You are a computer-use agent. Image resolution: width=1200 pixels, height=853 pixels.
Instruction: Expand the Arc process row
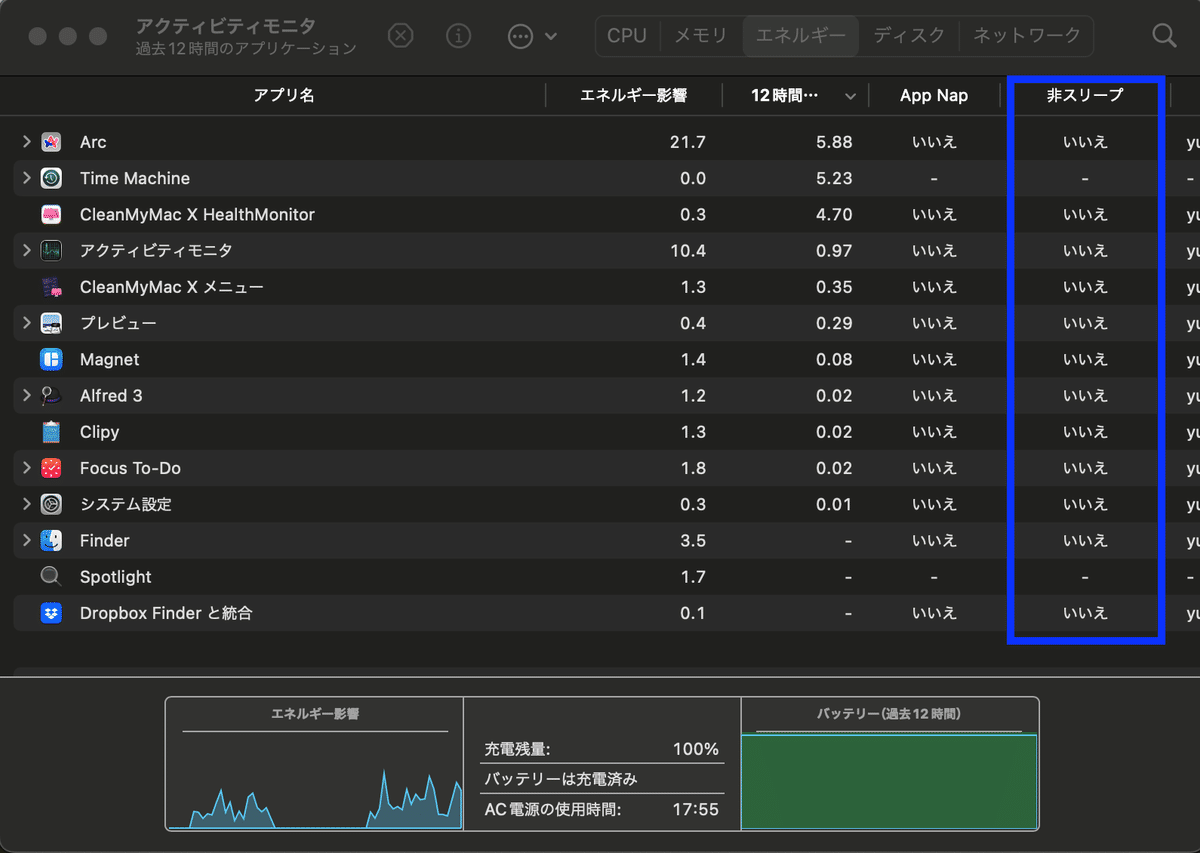(x=26, y=142)
